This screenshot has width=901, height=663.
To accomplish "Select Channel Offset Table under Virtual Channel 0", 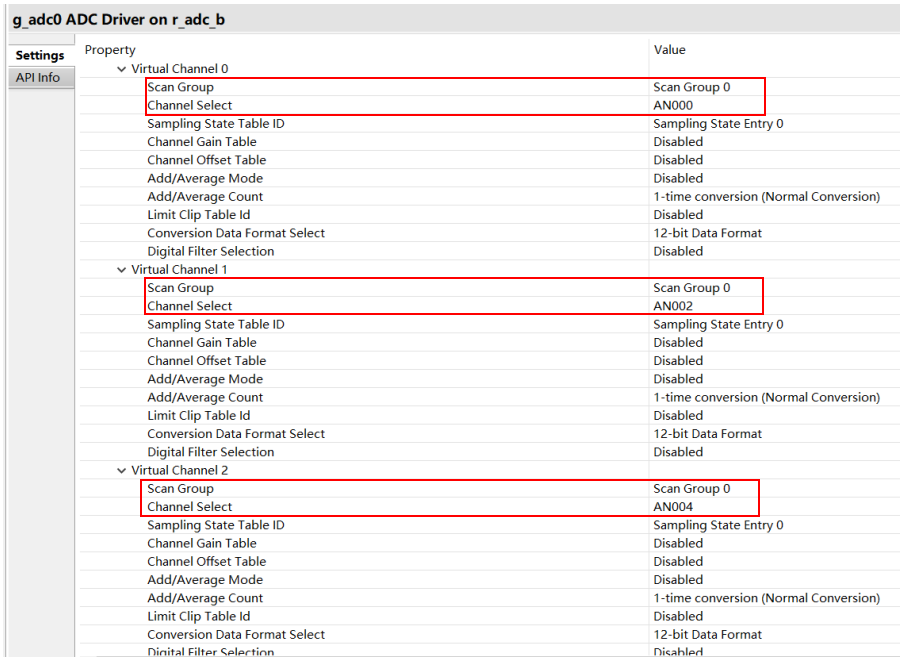I will pyautogui.click(x=206, y=160).
